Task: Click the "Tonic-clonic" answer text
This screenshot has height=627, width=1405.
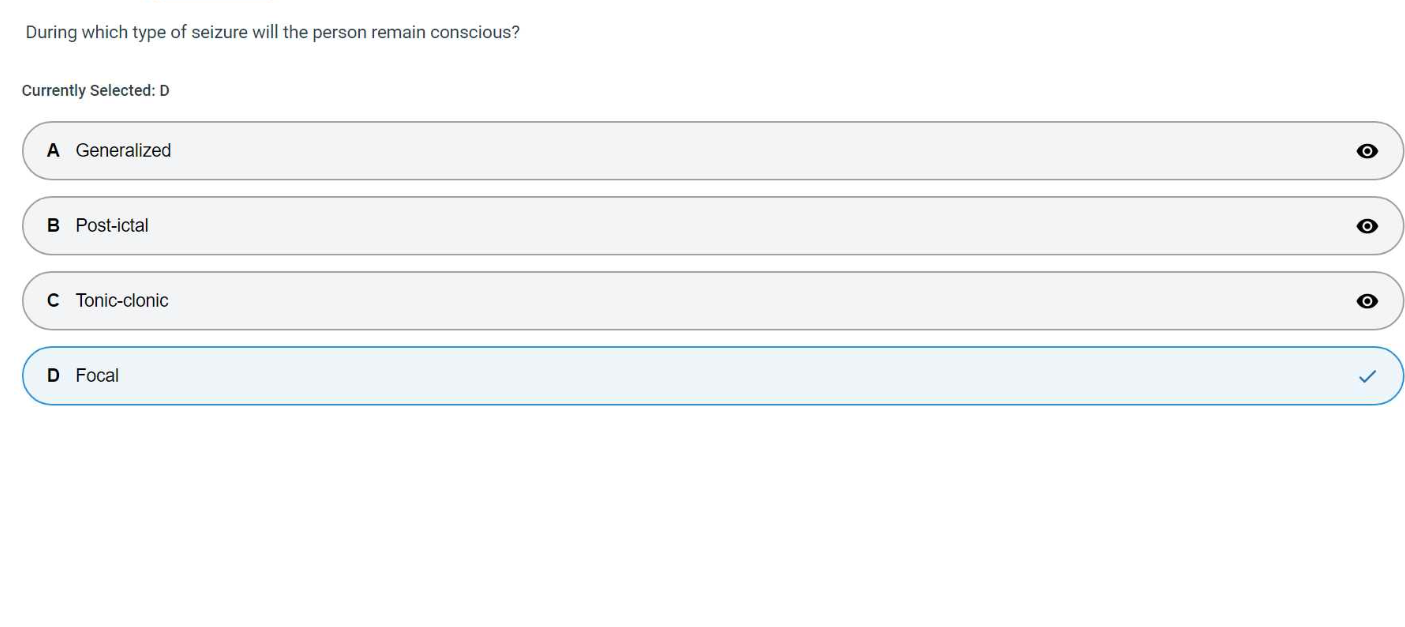Action: [x=122, y=300]
